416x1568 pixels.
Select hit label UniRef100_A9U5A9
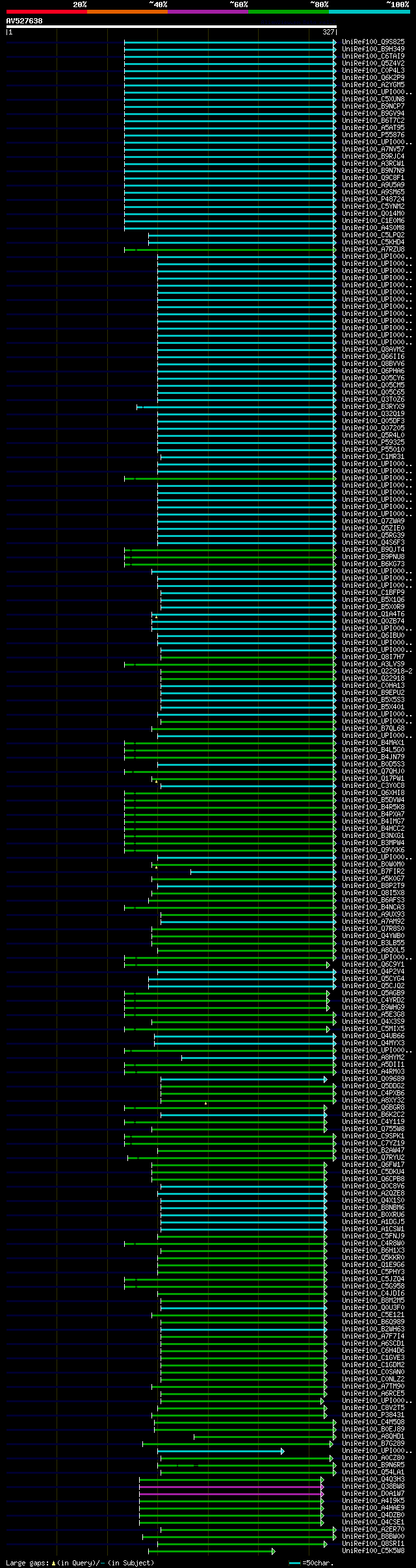coord(373,185)
